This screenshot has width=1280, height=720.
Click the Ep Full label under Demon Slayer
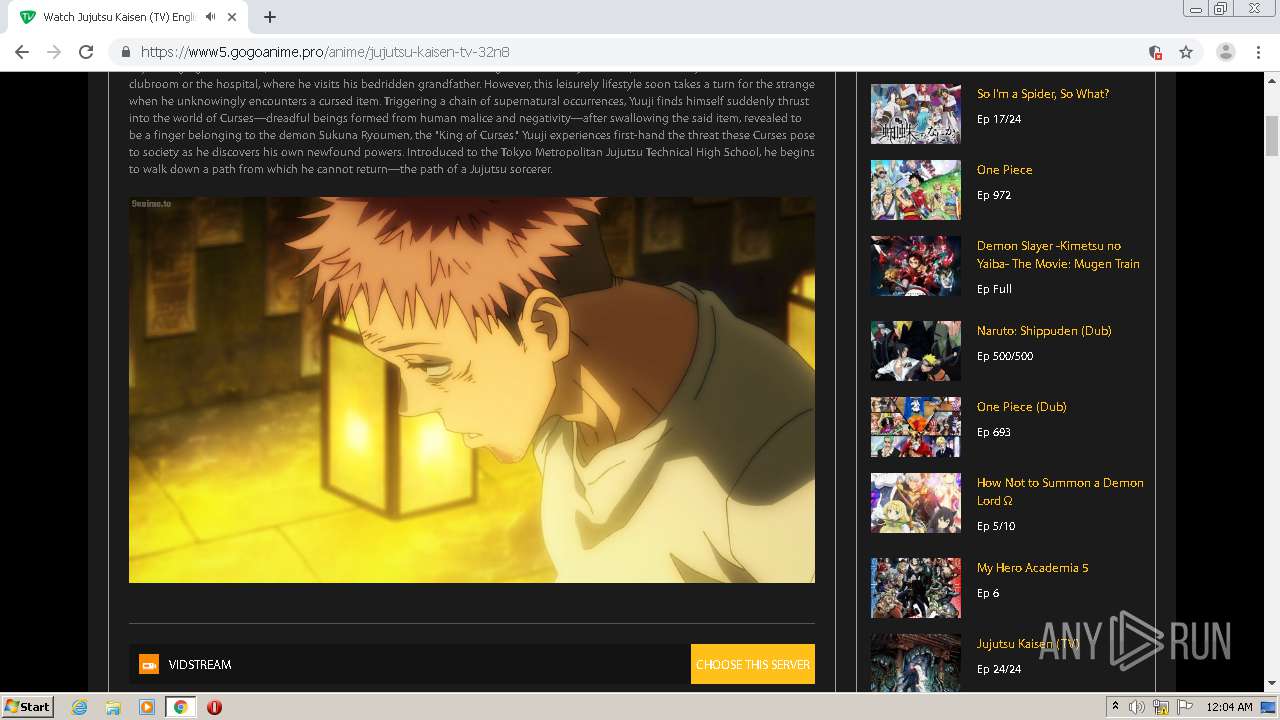(x=994, y=289)
